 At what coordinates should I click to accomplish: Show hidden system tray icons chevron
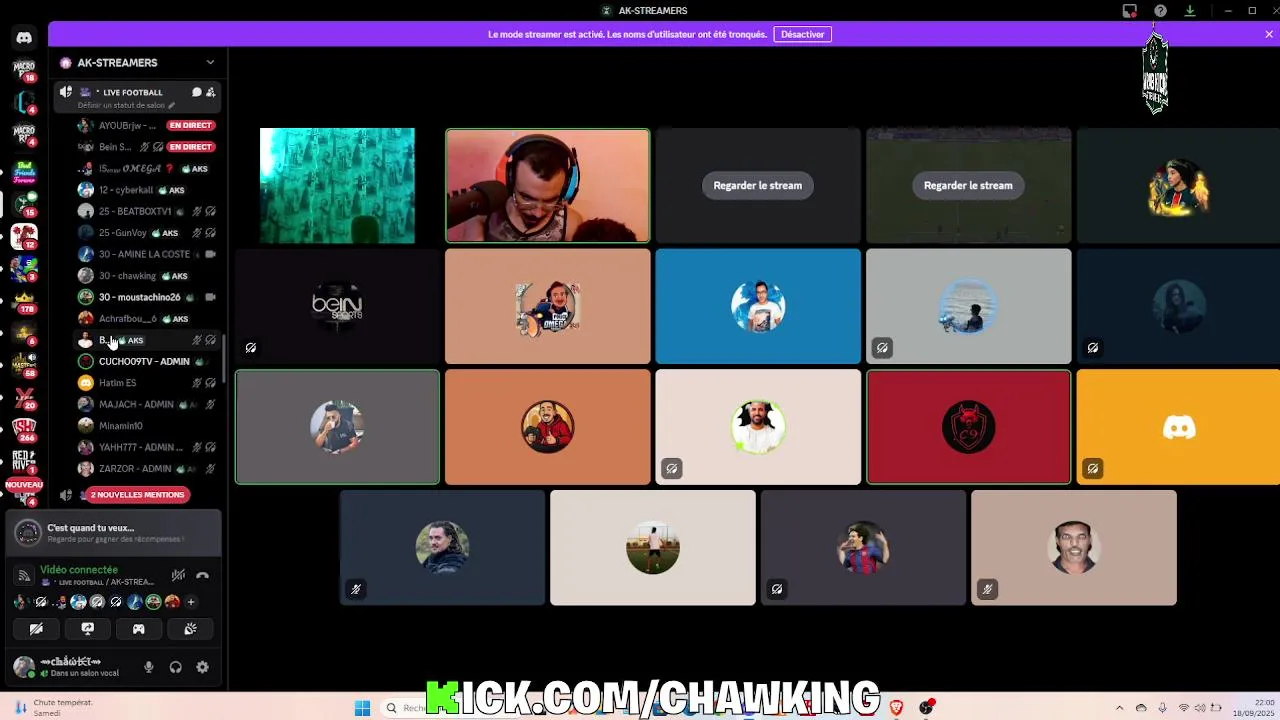click(x=1119, y=708)
